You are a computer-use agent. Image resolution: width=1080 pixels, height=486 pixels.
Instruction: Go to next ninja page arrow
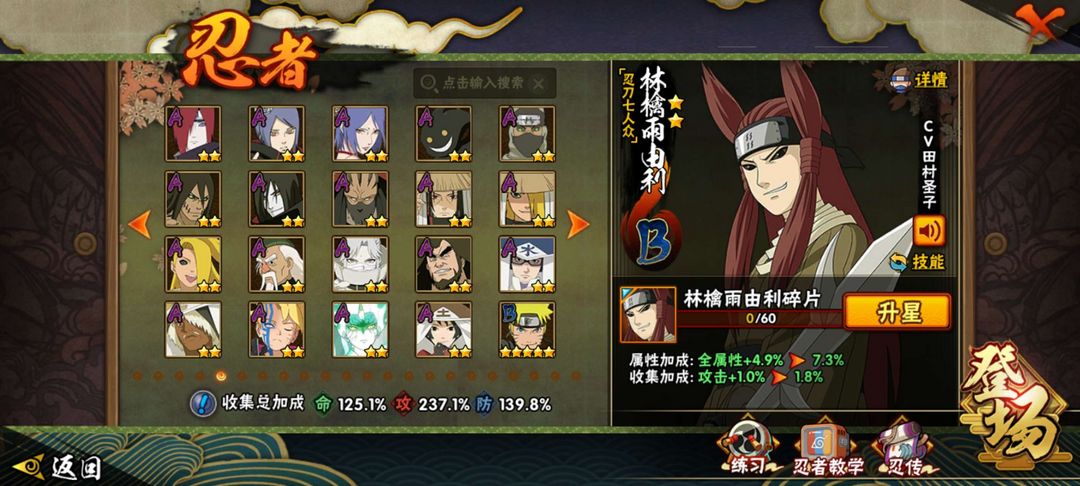(x=577, y=224)
